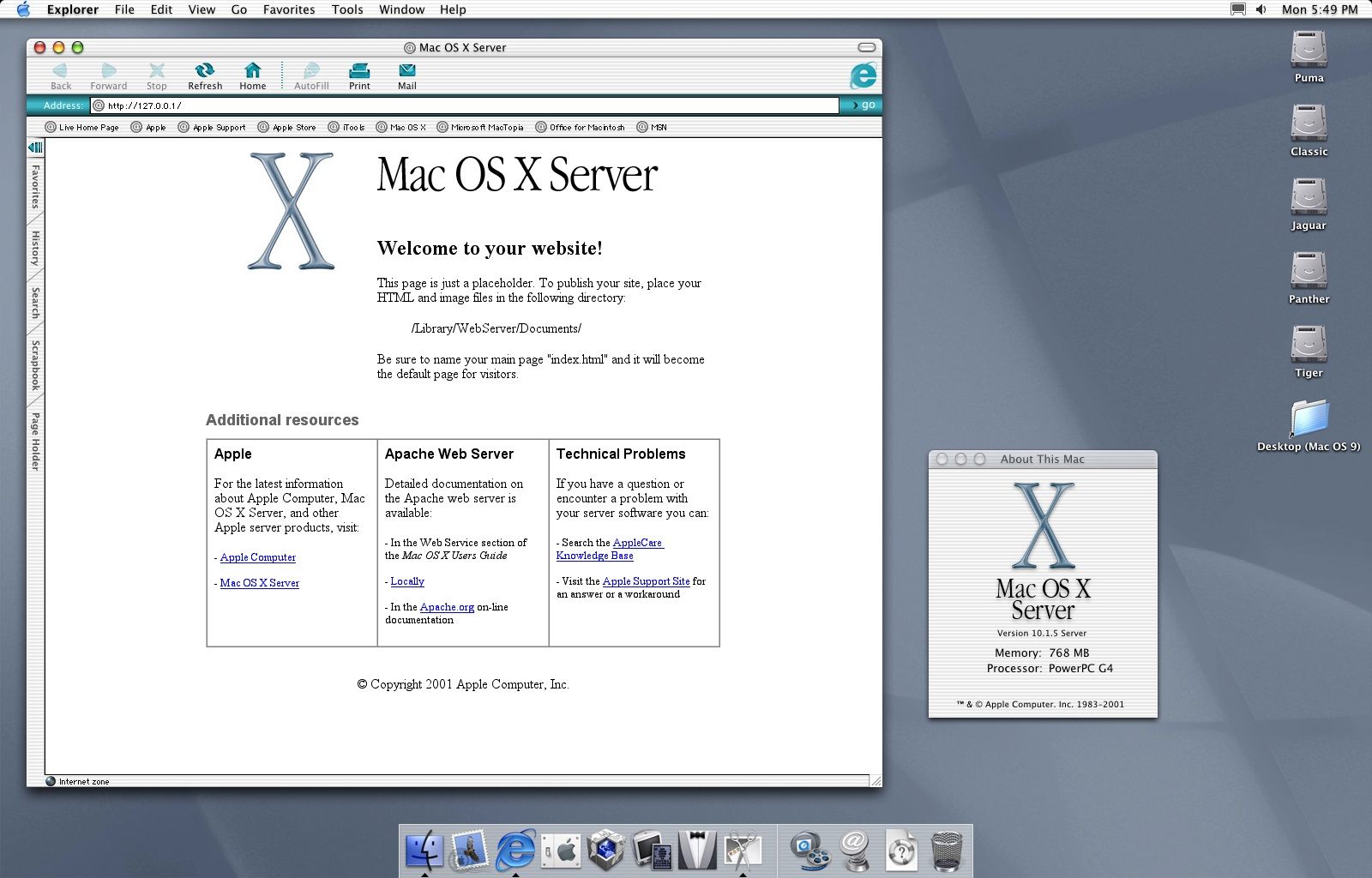Screen dimensions: 1372x878
Task: Launch QuickTime Player from the Dock
Action: click(809, 851)
